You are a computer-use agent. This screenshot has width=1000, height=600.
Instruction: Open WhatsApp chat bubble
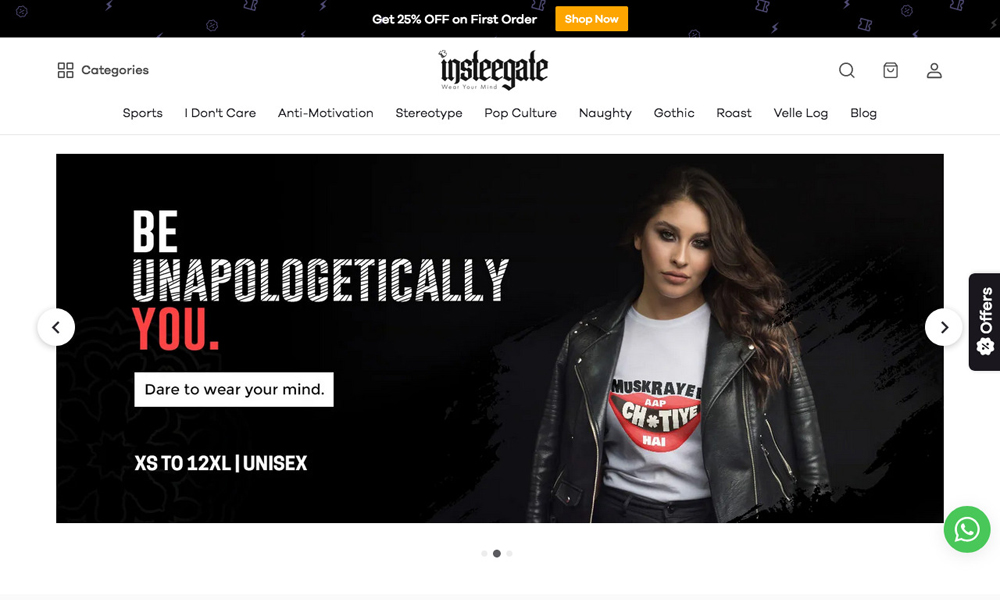(967, 529)
